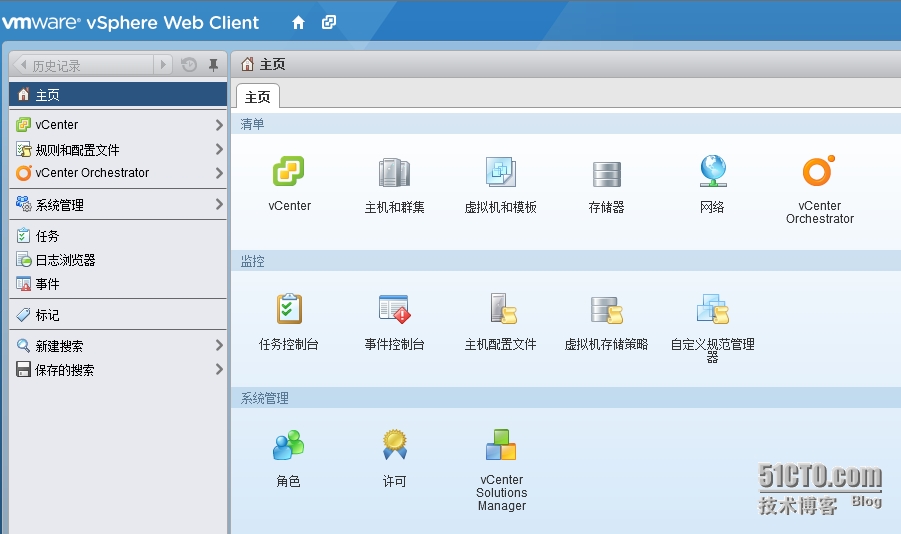Open the 虚拟机和模板 icon
This screenshot has width=901, height=534.
pyautogui.click(x=500, y=172)
